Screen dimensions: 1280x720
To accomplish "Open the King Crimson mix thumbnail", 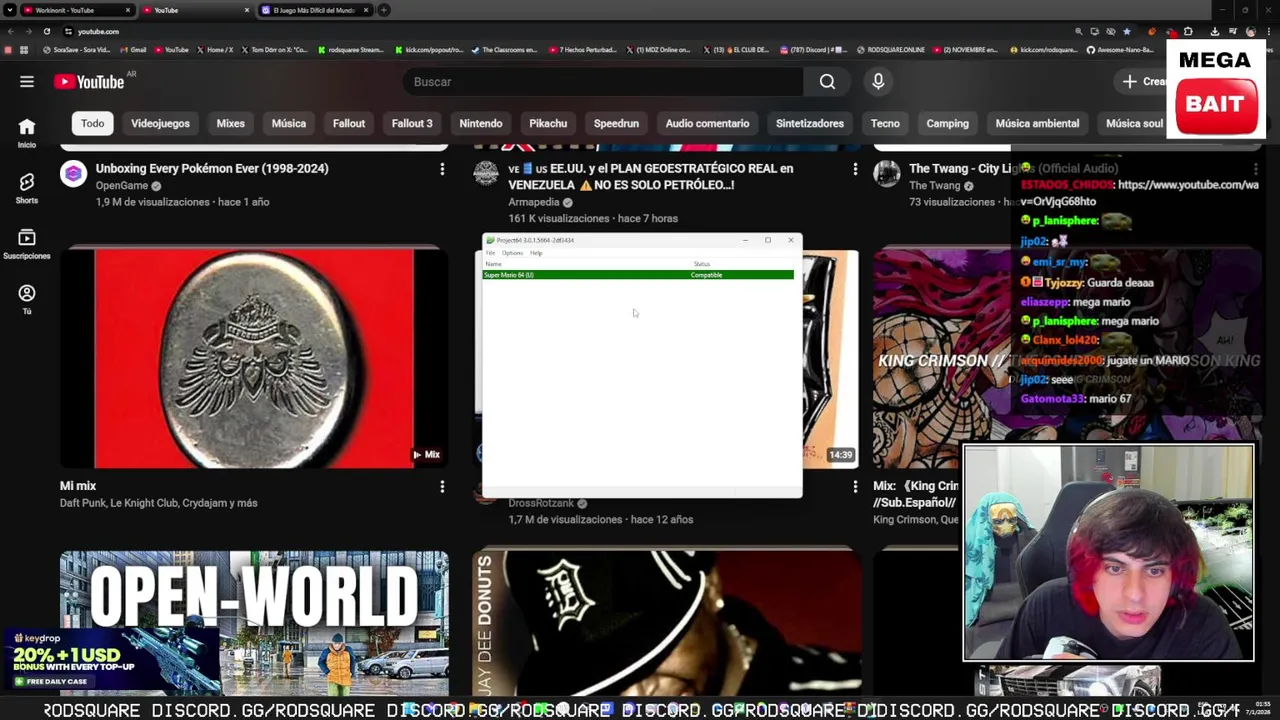I will point(942,359).
